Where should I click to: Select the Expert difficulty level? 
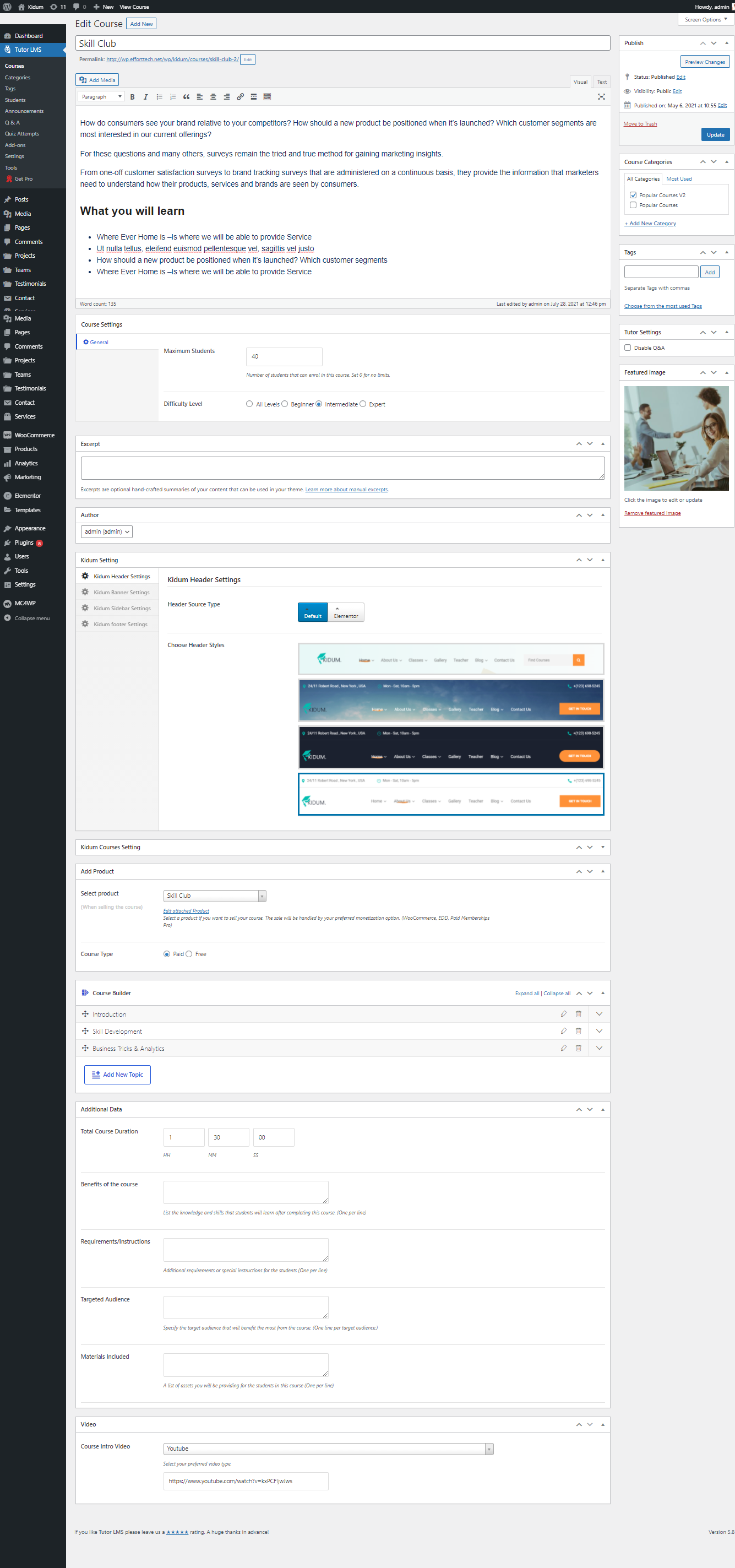click(363, 404)
